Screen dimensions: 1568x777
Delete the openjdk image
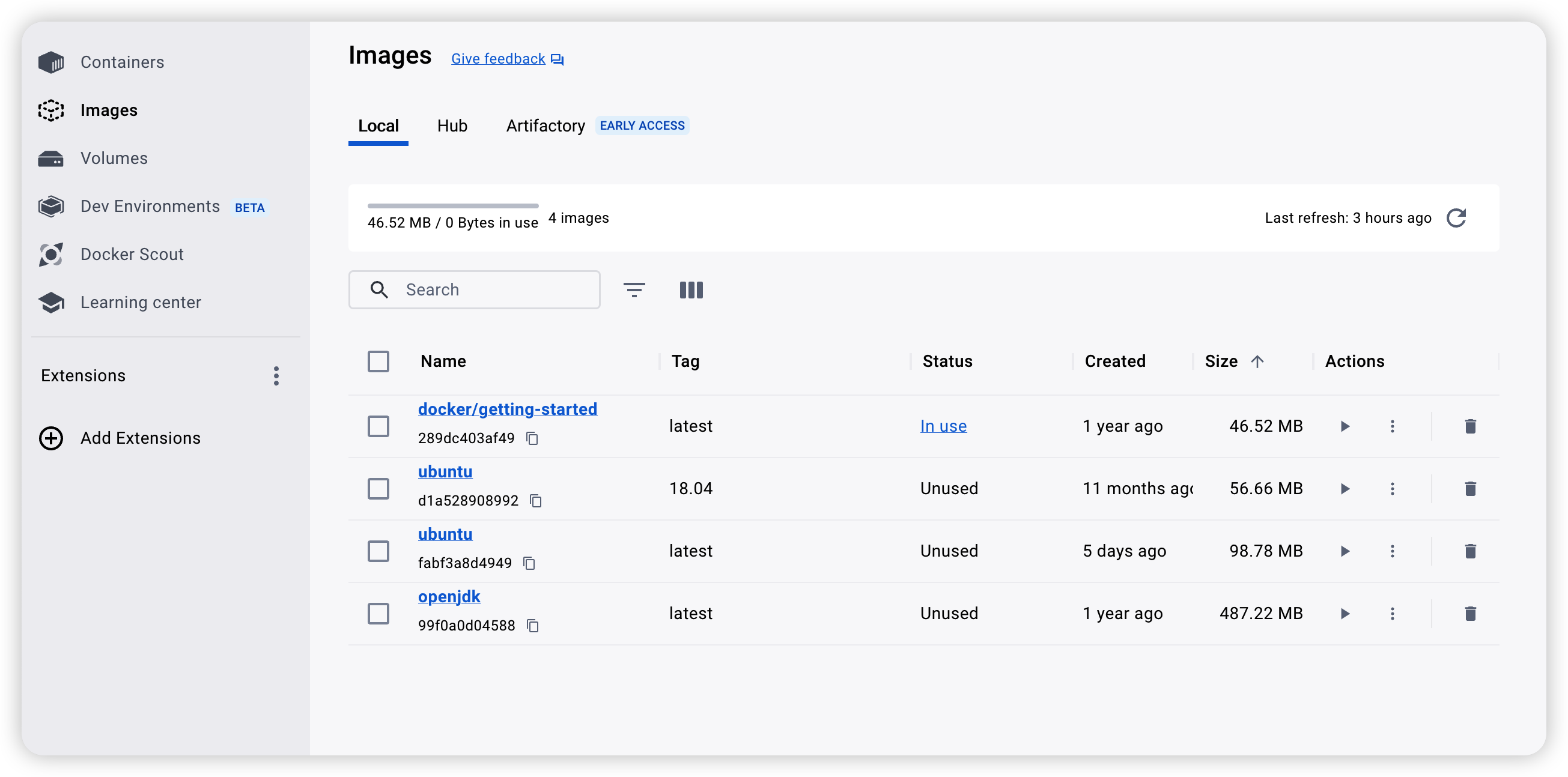click(x=1470, y=613)
